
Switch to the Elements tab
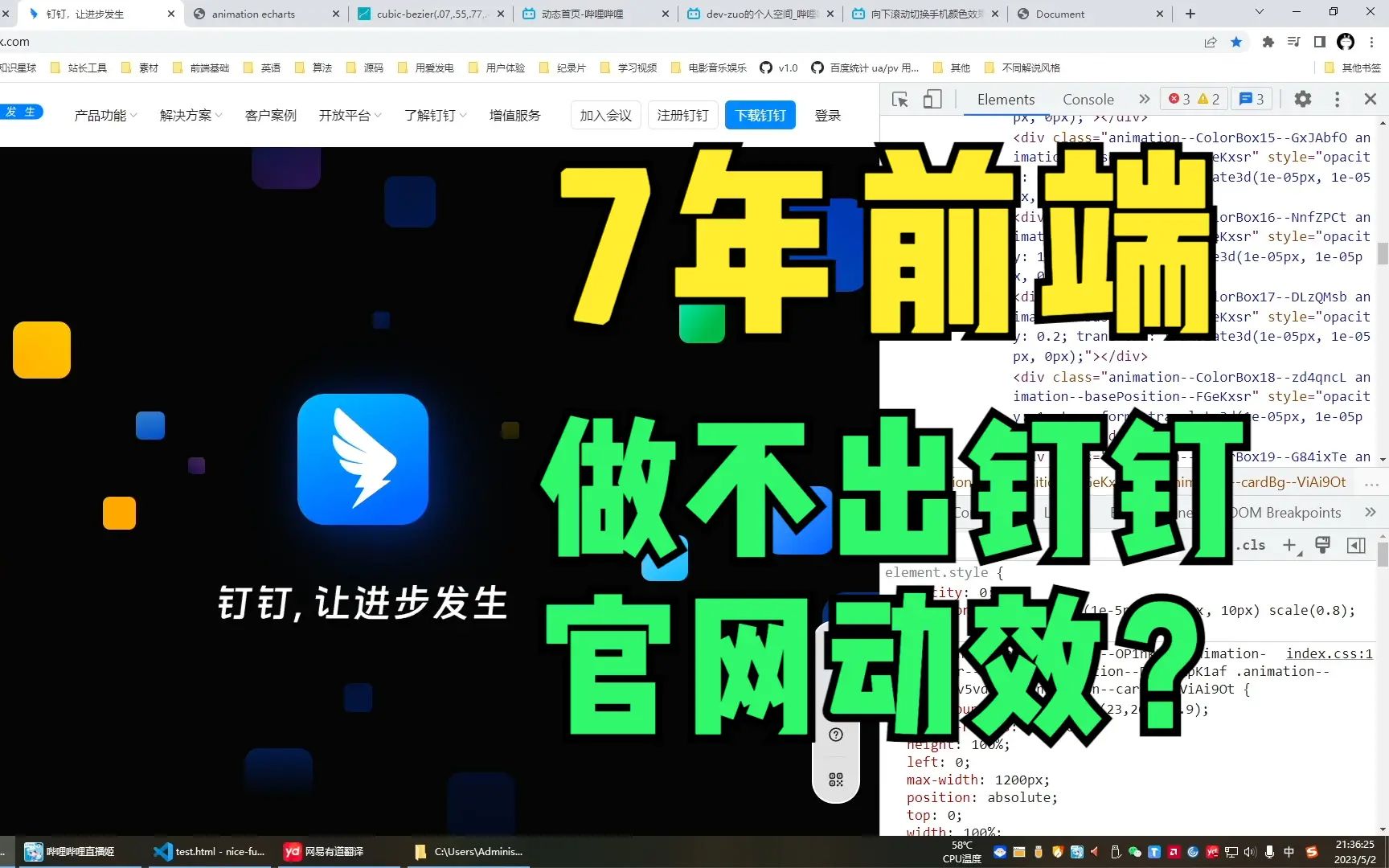coord(1006,99)
